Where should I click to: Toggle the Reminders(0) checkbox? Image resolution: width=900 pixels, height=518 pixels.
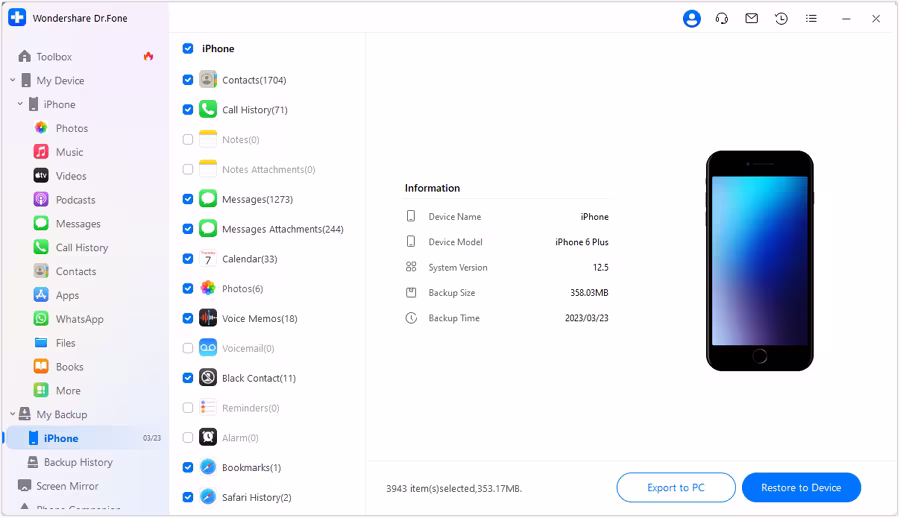click(188, 408)
